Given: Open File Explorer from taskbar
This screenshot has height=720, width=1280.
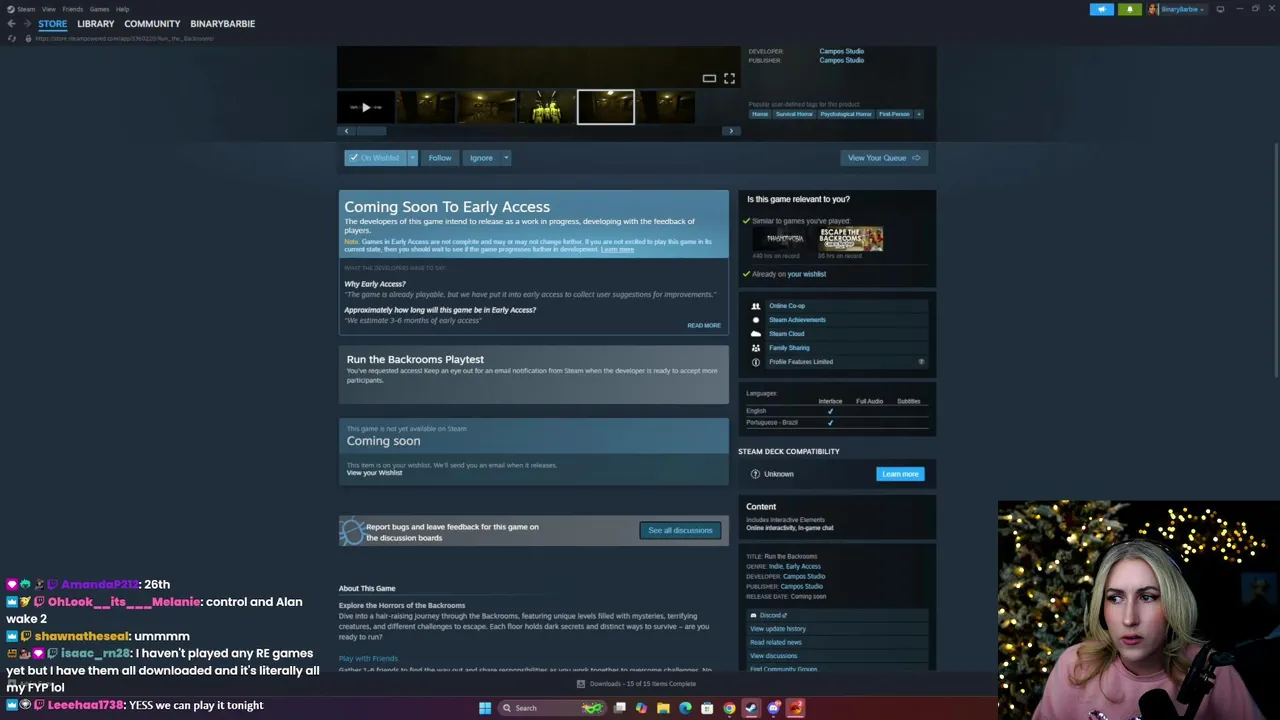Looking at the screenshot, I should click(663, 708).
